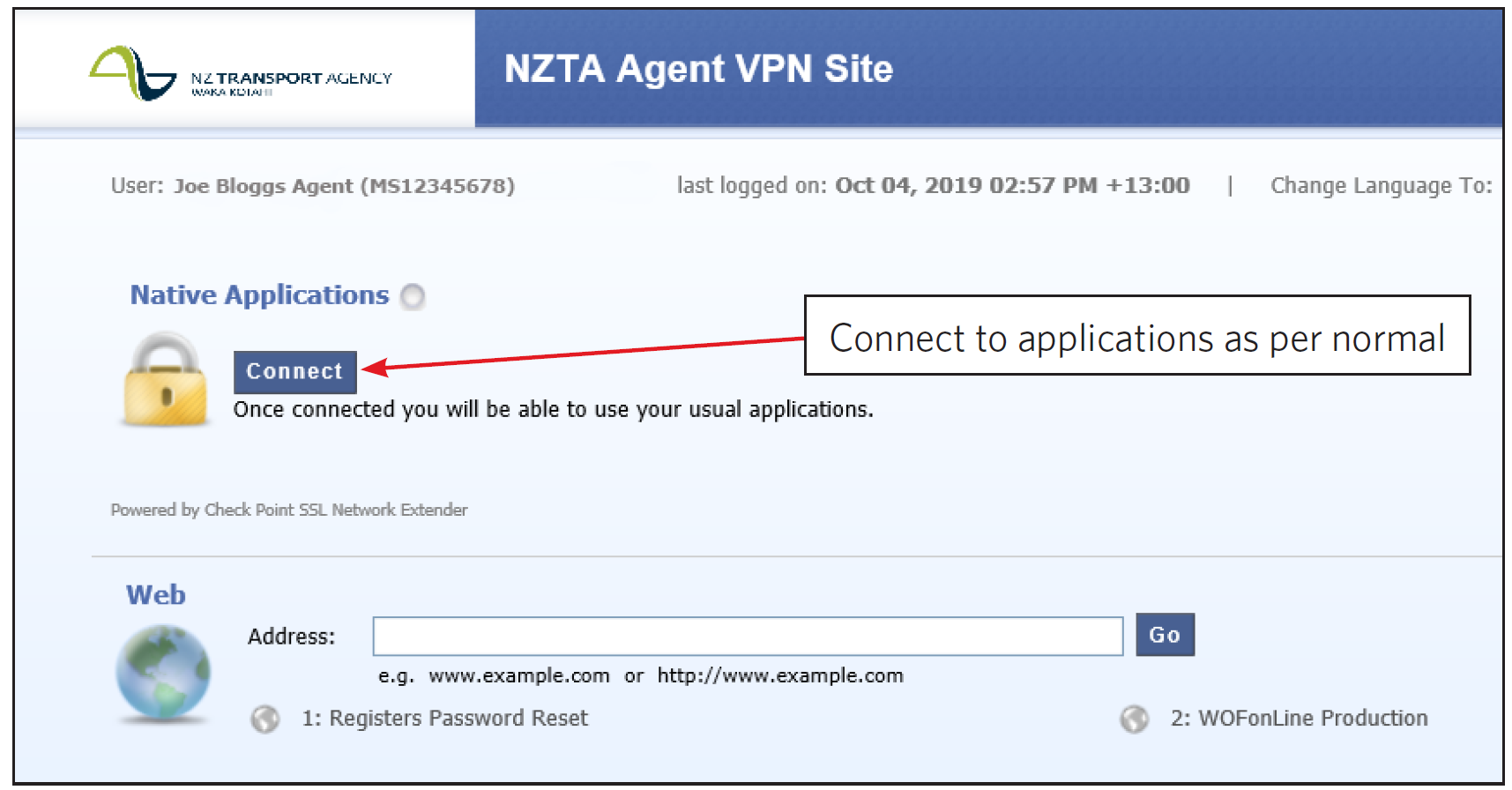The image size is (1512, 790).
Task: Open the Registers Password Reset link
Action: (x=444, y=719)
